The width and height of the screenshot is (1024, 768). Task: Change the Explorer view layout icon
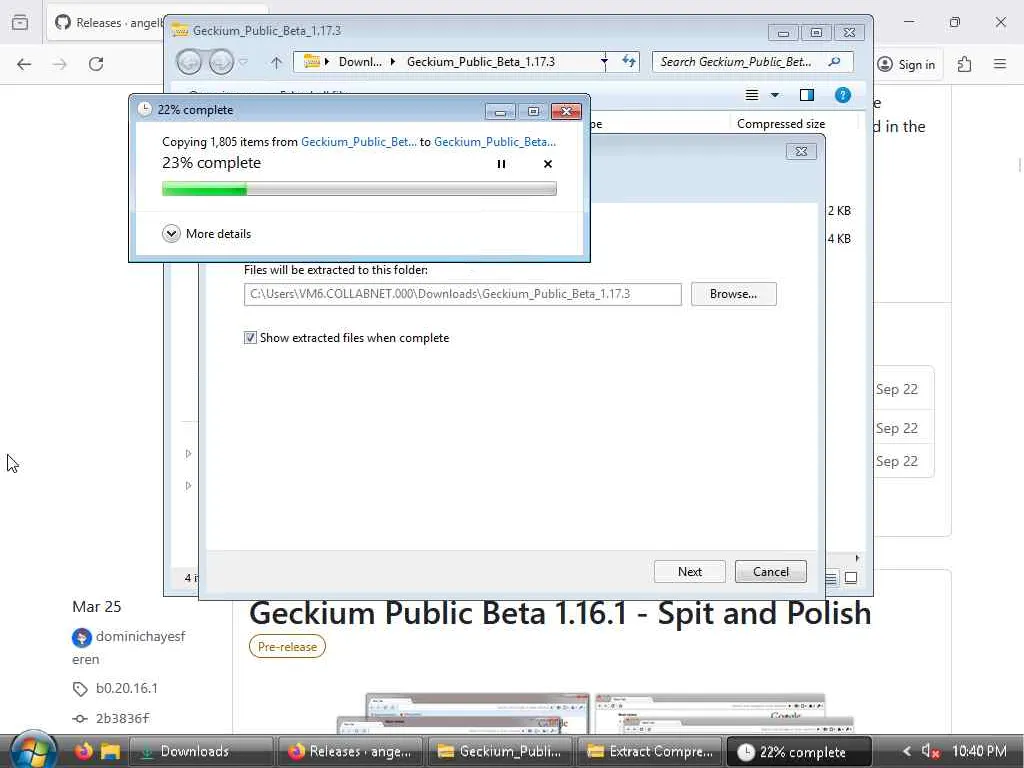tap(752, 95)
